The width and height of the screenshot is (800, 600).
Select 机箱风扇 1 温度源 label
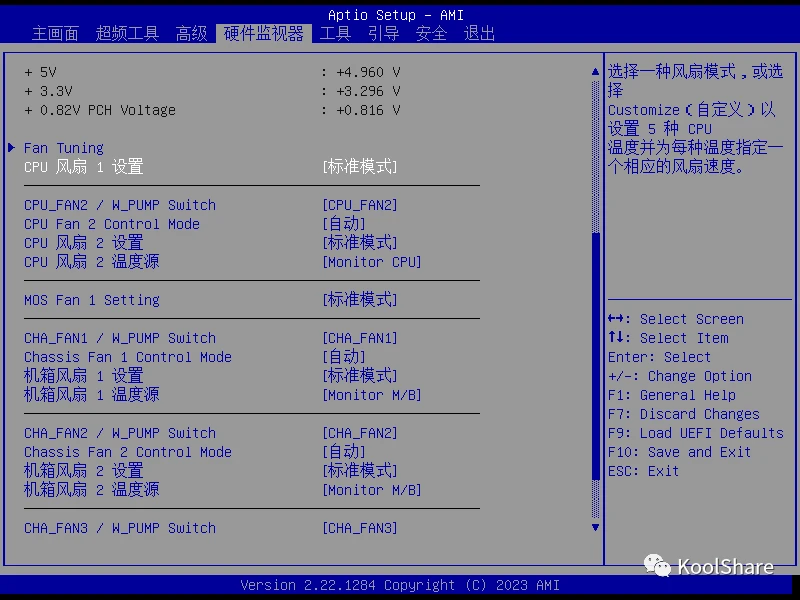(x=92, y=394)
